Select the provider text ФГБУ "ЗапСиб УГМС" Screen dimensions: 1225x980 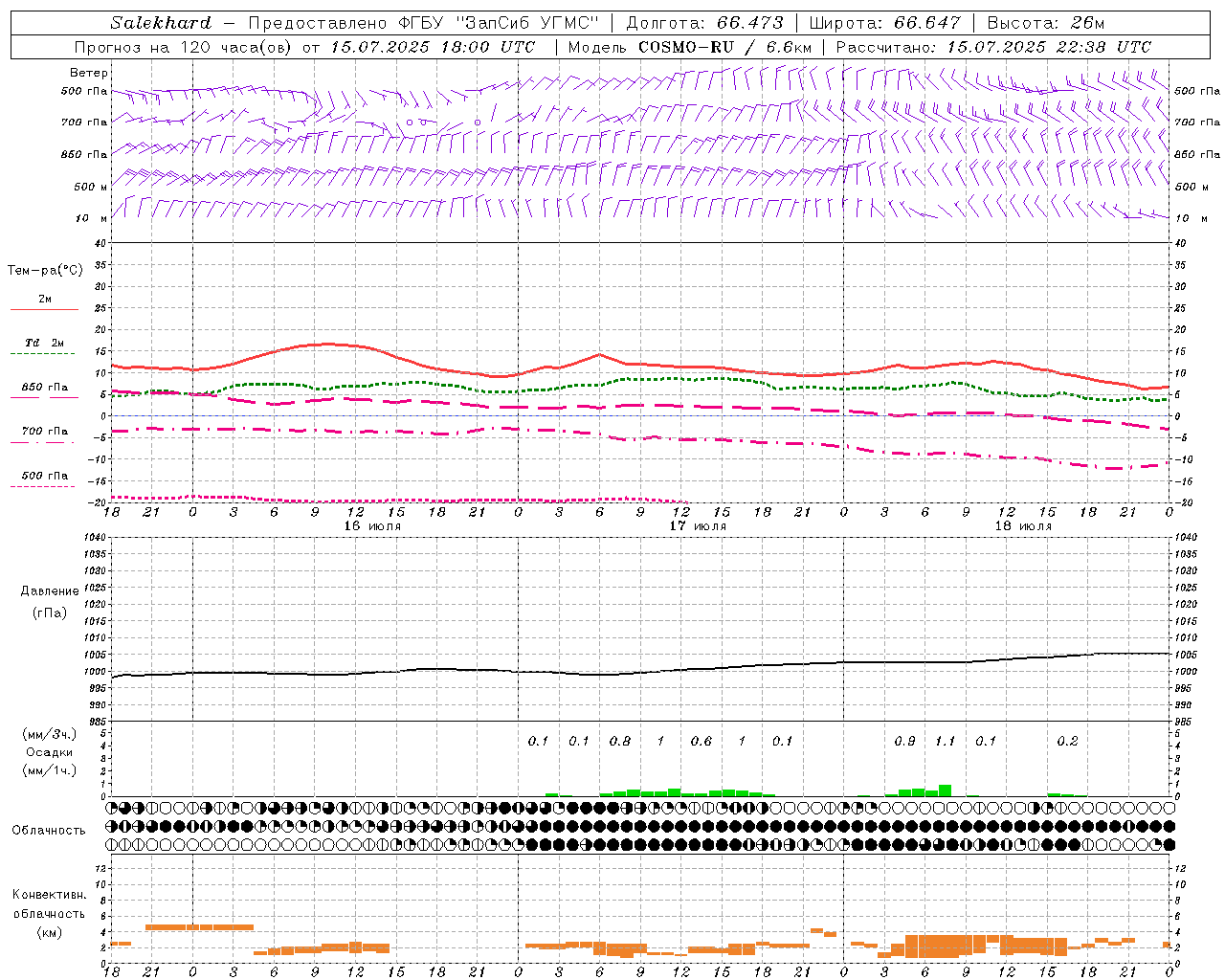point(498,23)
